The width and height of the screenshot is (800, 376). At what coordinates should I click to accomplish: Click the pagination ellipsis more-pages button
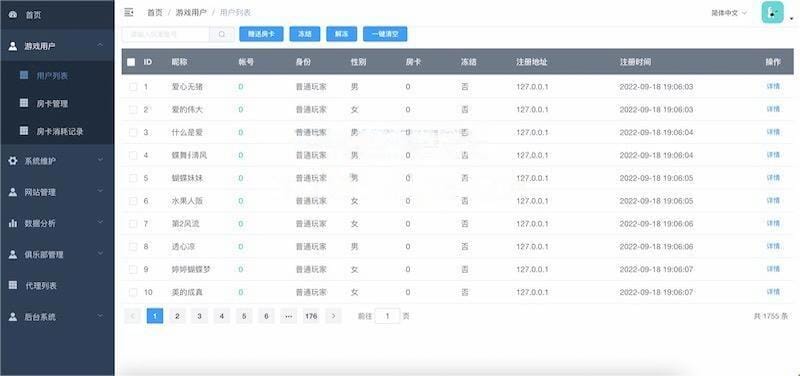coord(288,316)
